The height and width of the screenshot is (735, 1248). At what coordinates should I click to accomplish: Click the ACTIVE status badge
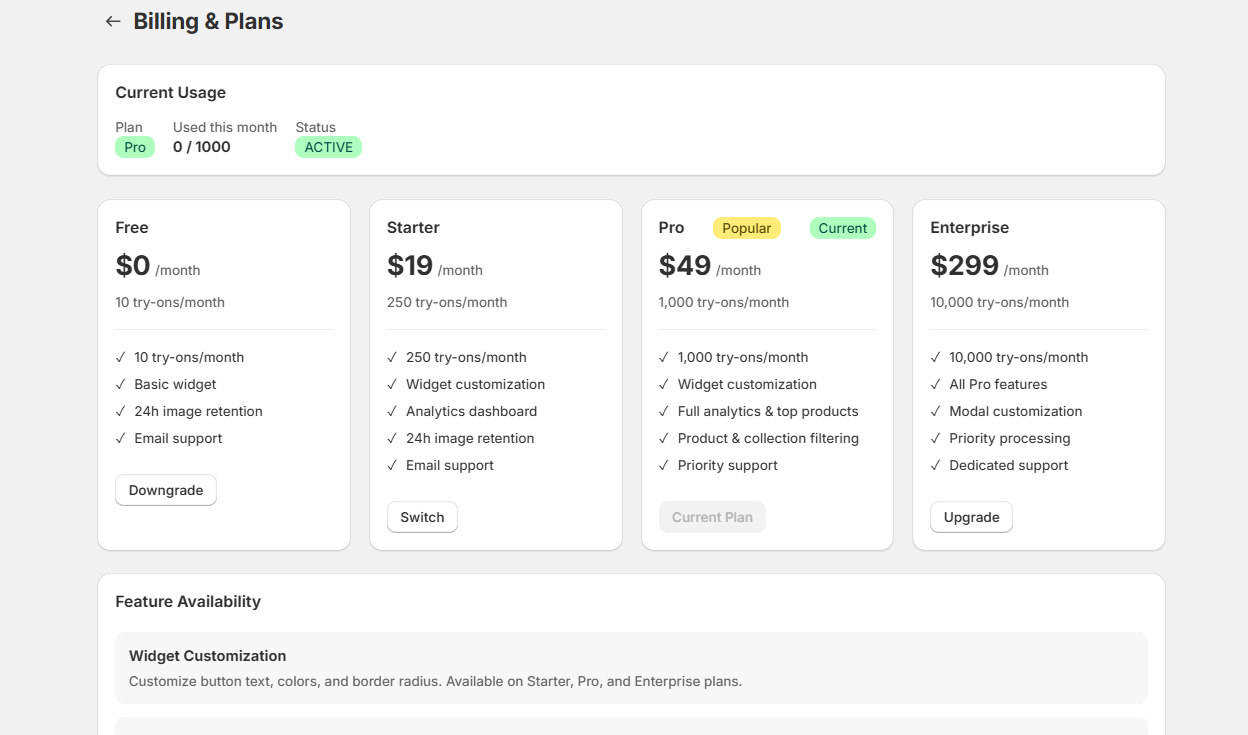click(x=328, y=146)
